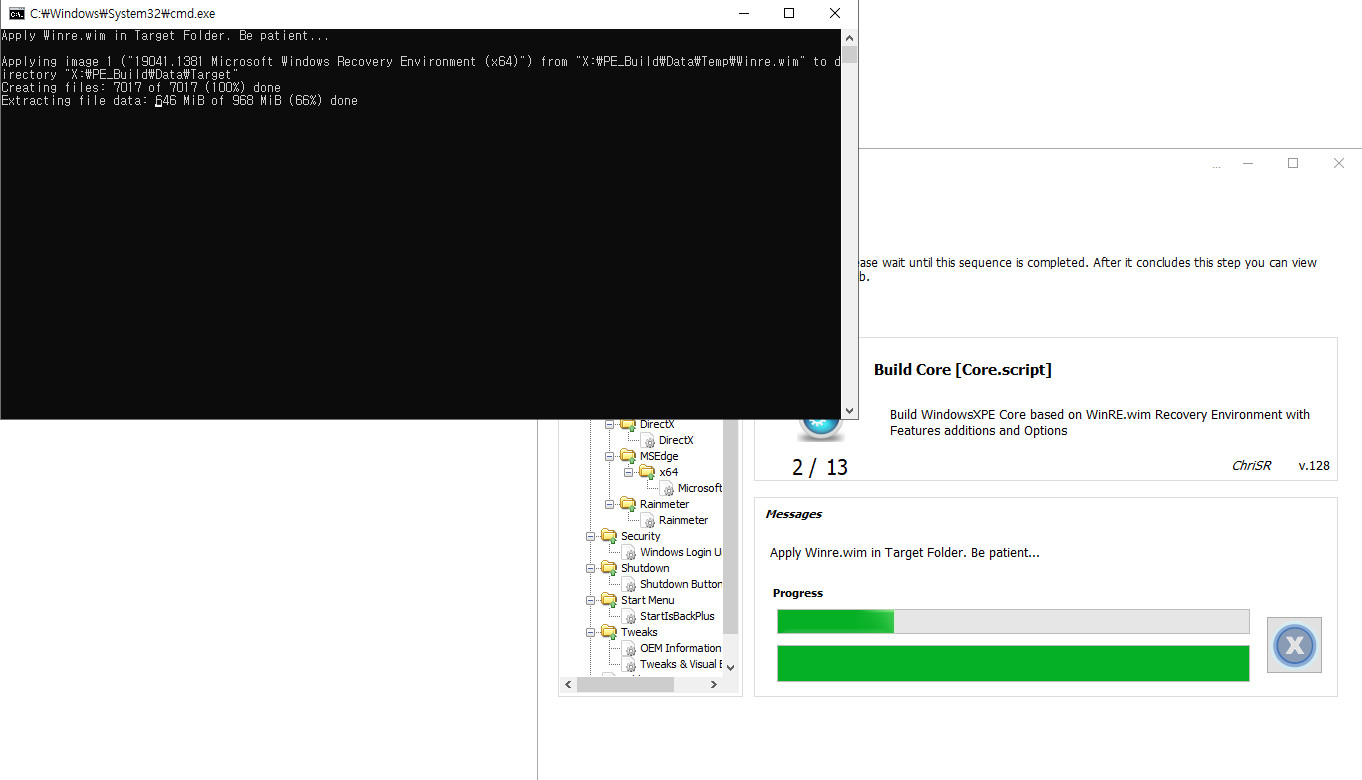Screen dimensions: 1362x780
Task: Collapse the Shutdown tree node
Action: click(x=591, y=568)
